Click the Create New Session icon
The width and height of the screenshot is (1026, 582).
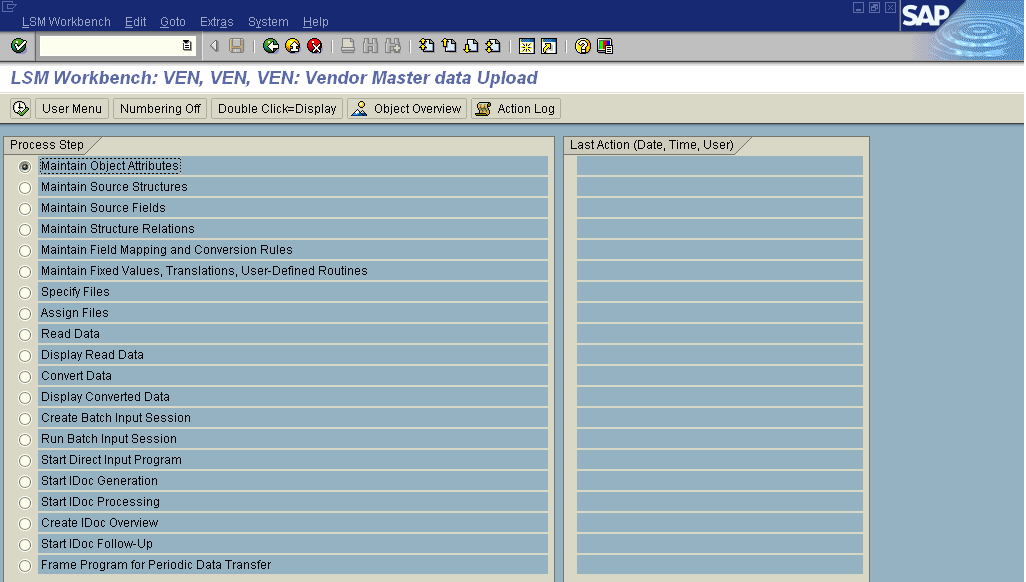point(527,46)
